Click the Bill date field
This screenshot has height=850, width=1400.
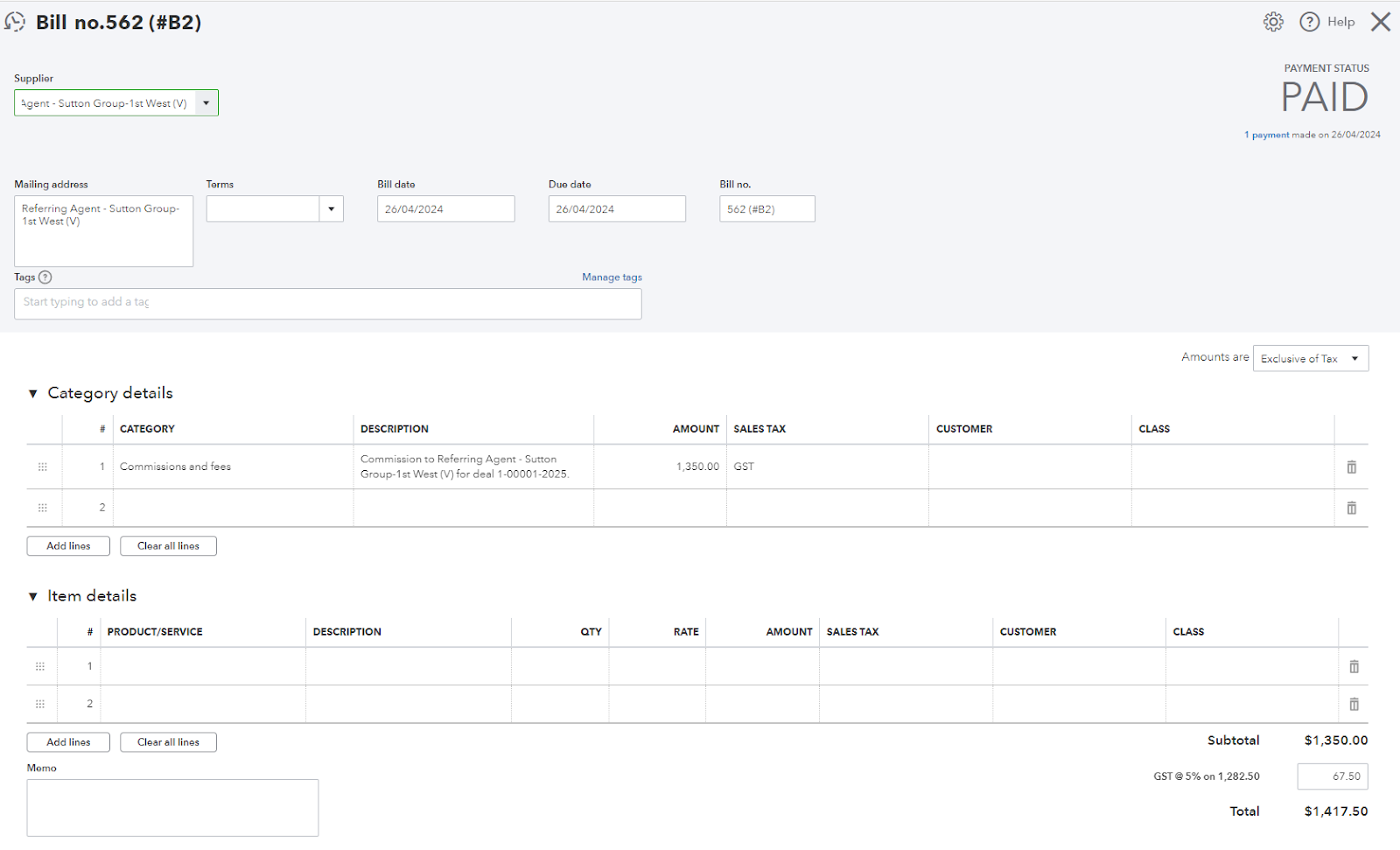point(446,209)
